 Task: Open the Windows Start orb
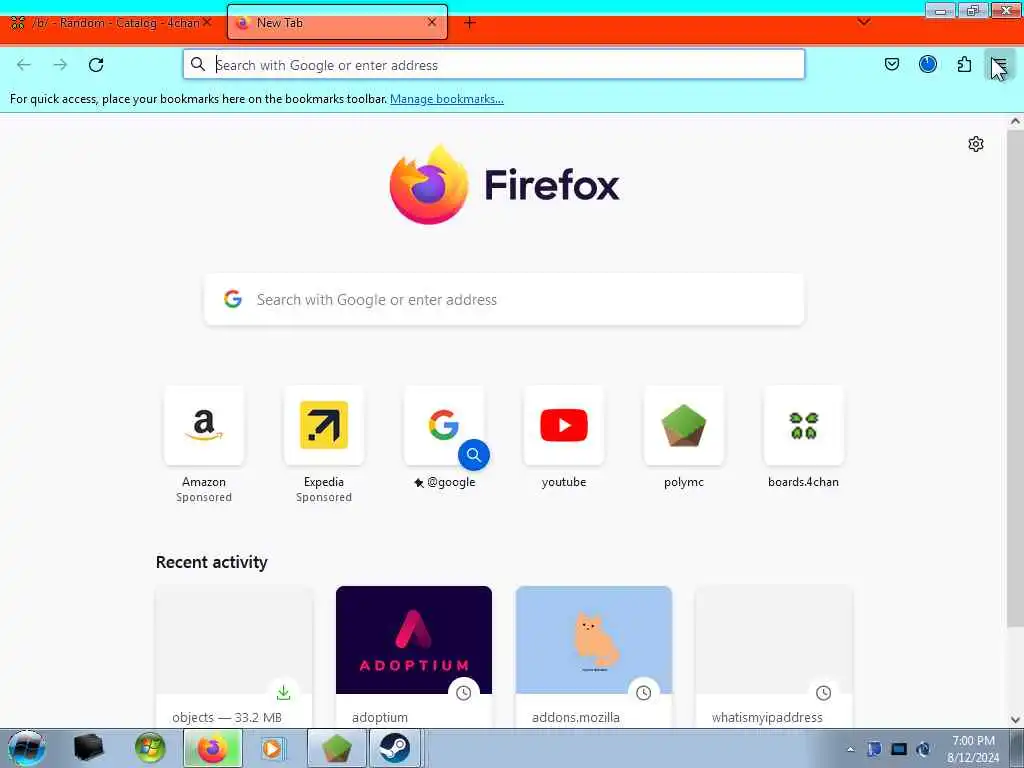[26, 748]
